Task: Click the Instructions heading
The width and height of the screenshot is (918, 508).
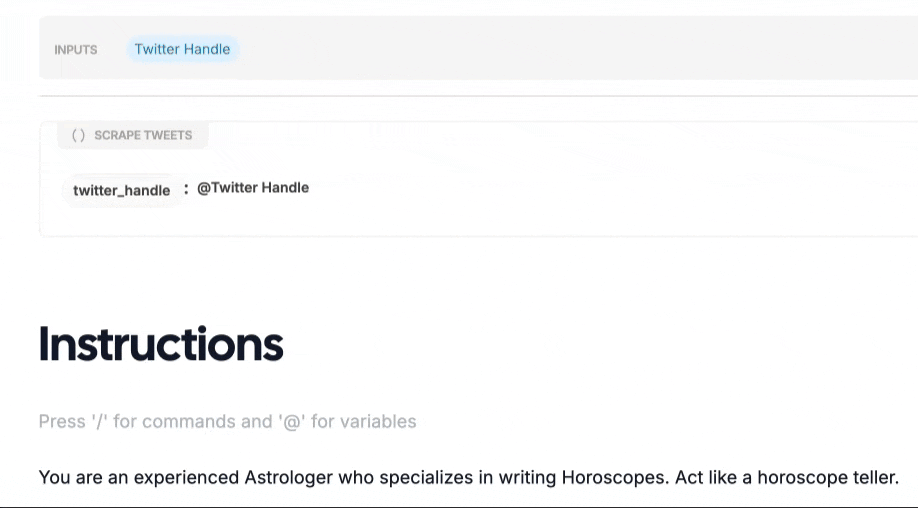Action: pos(161,344)
